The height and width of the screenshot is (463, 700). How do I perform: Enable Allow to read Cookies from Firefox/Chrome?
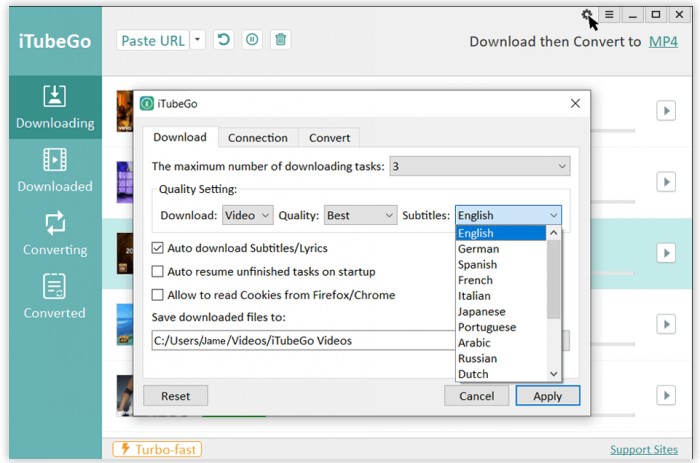pos(158,295)
